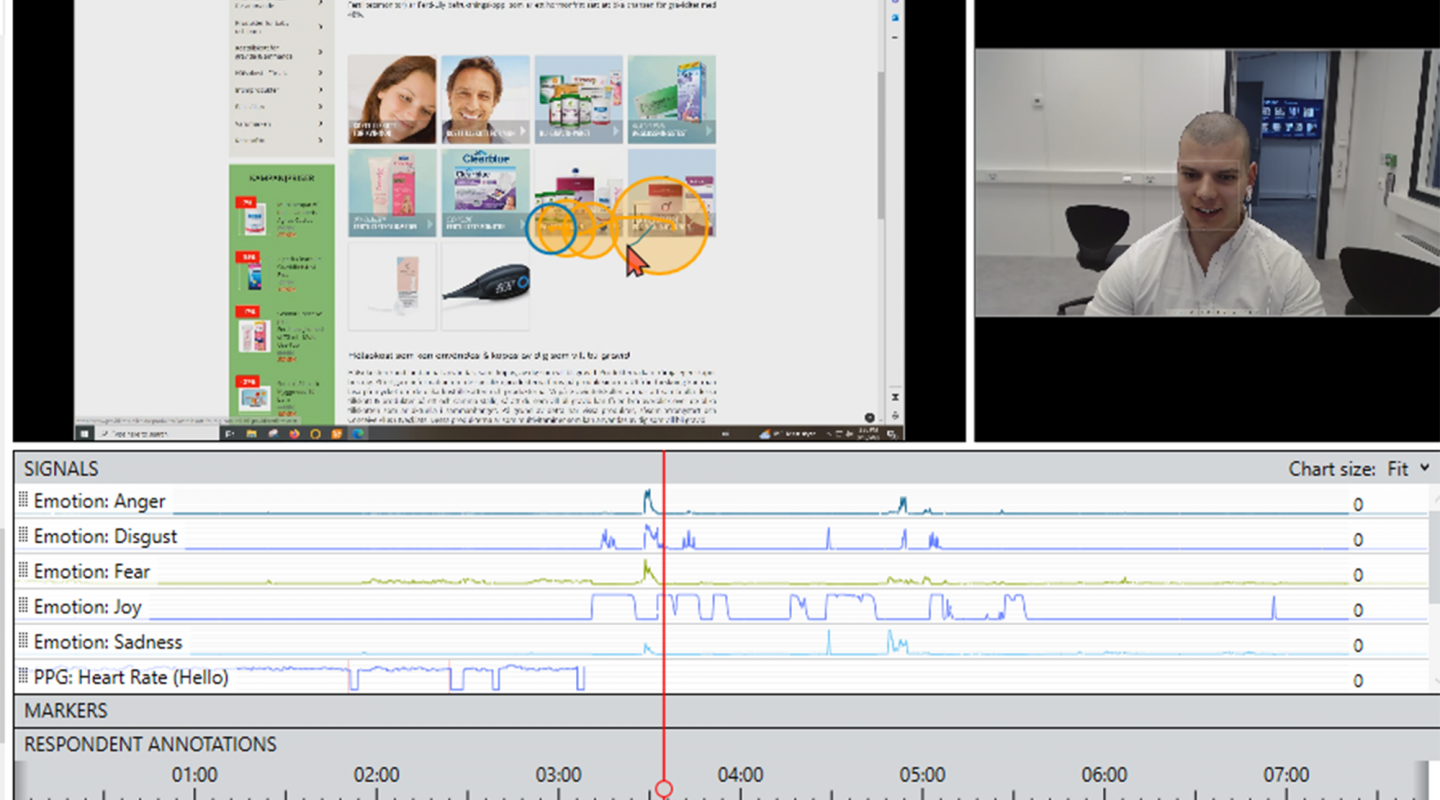Screen dimensions: 1440x800
Task: Select the Emotion: Fear signal label
Action: coord(92,572)
